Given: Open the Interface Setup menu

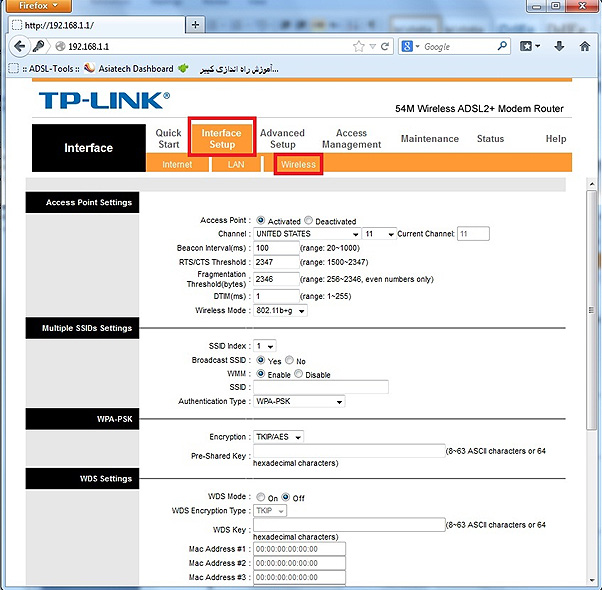Looking at the screenshot, I should [222, 139].
